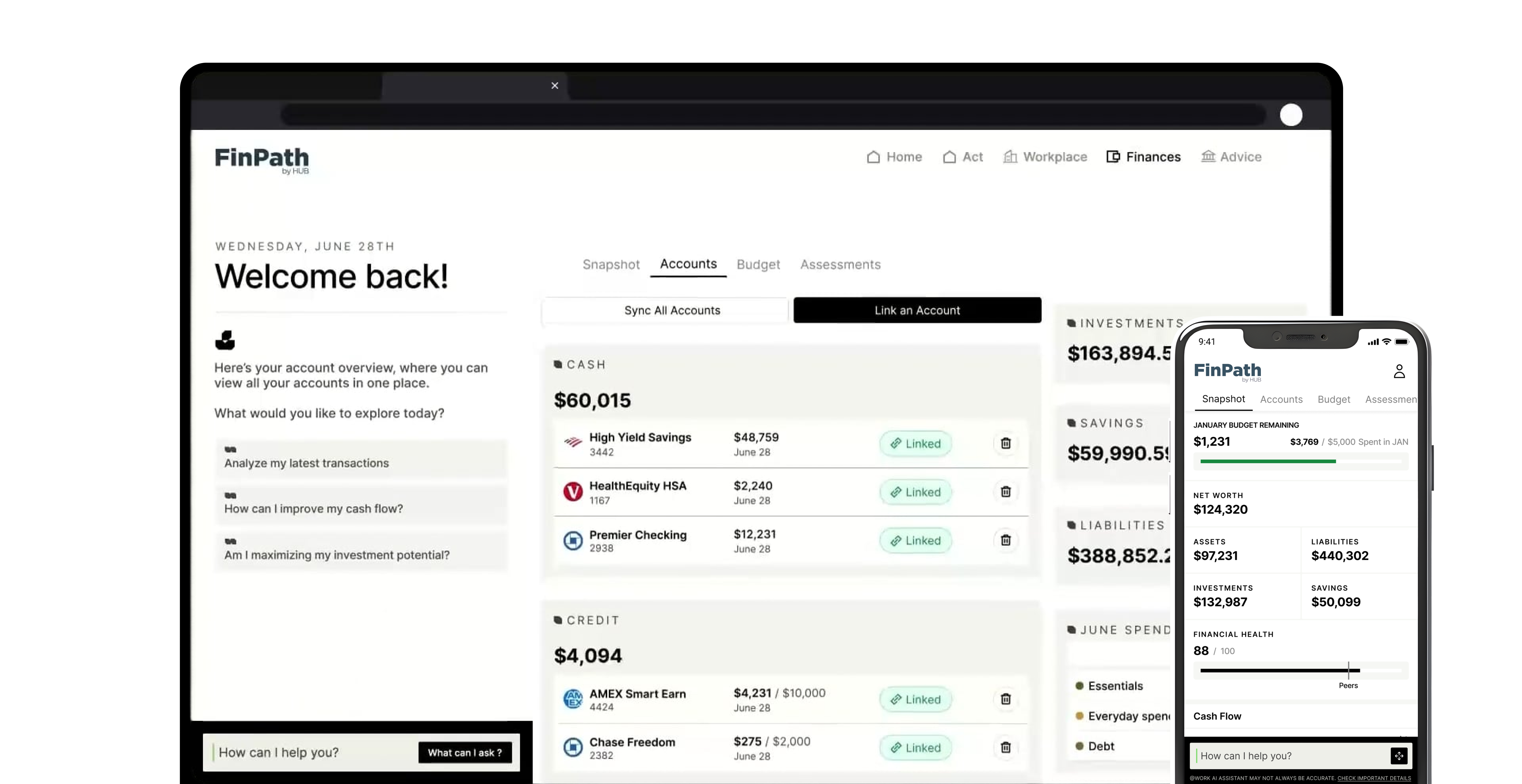Click trash icon beside AMEX Smart Earn
This screenshot has height=784, width=1522.
1005,699
